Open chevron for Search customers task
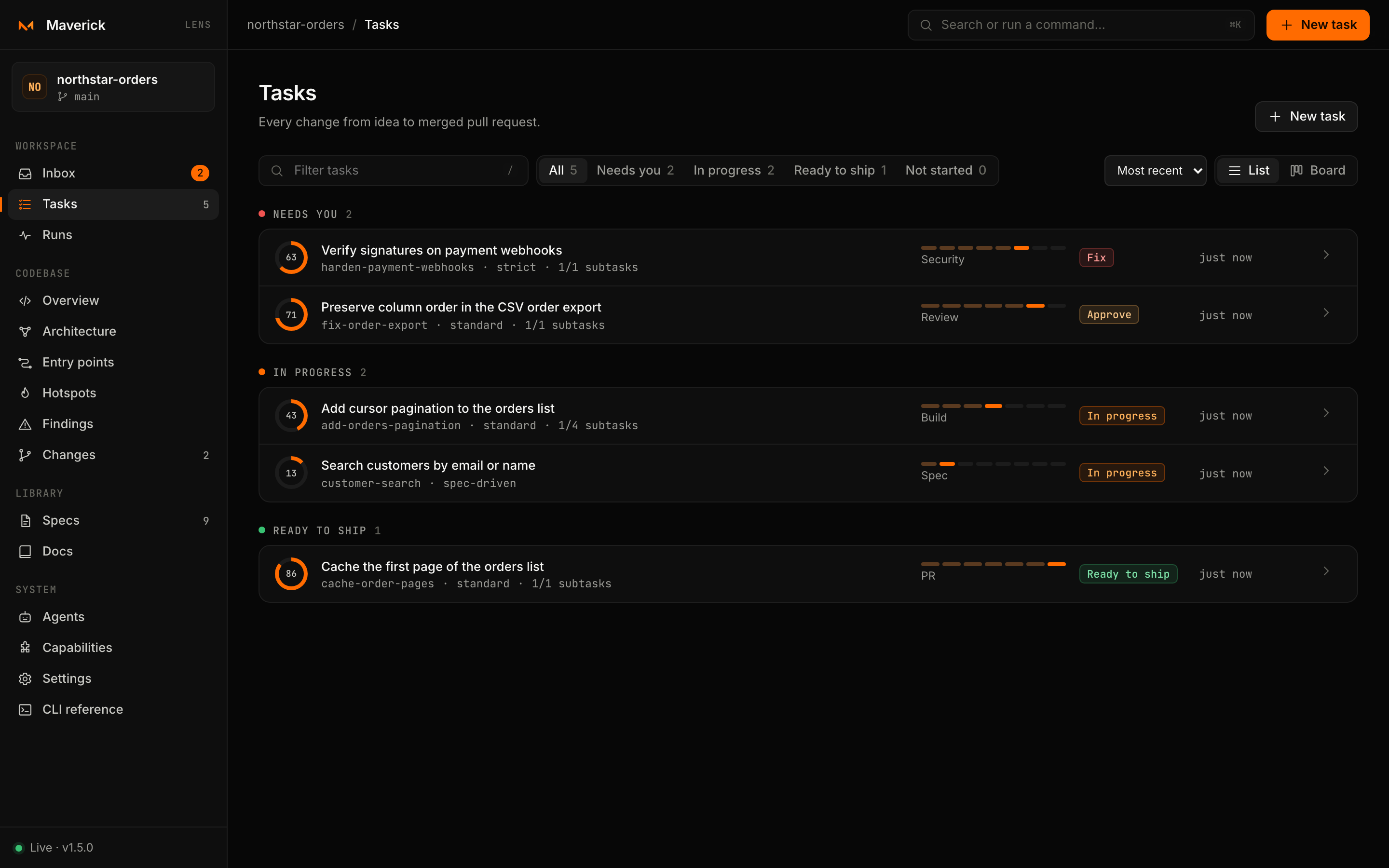This screenshot has width=1389, height=868. 1326,471
